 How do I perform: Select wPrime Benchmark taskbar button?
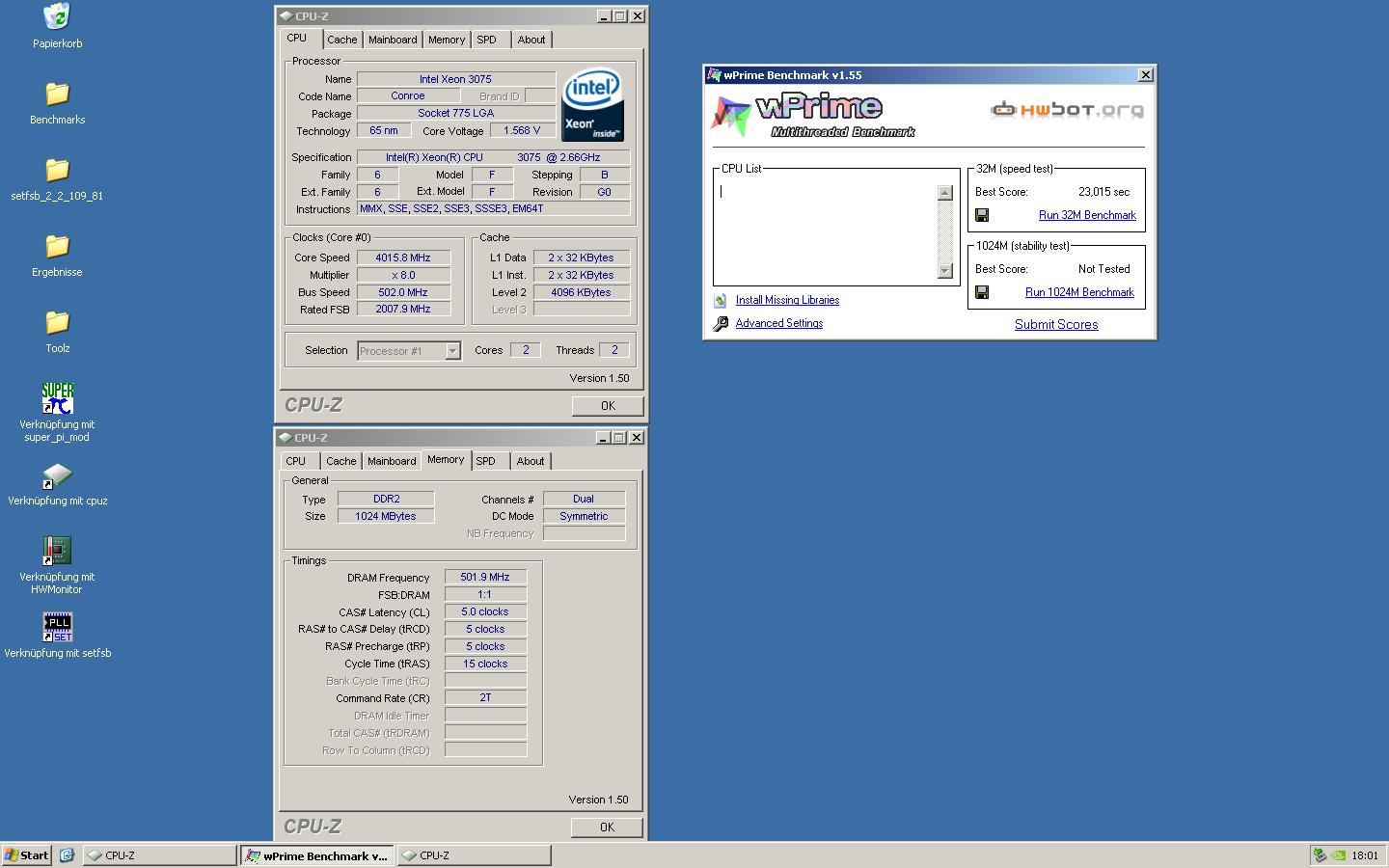pos(317,855)
